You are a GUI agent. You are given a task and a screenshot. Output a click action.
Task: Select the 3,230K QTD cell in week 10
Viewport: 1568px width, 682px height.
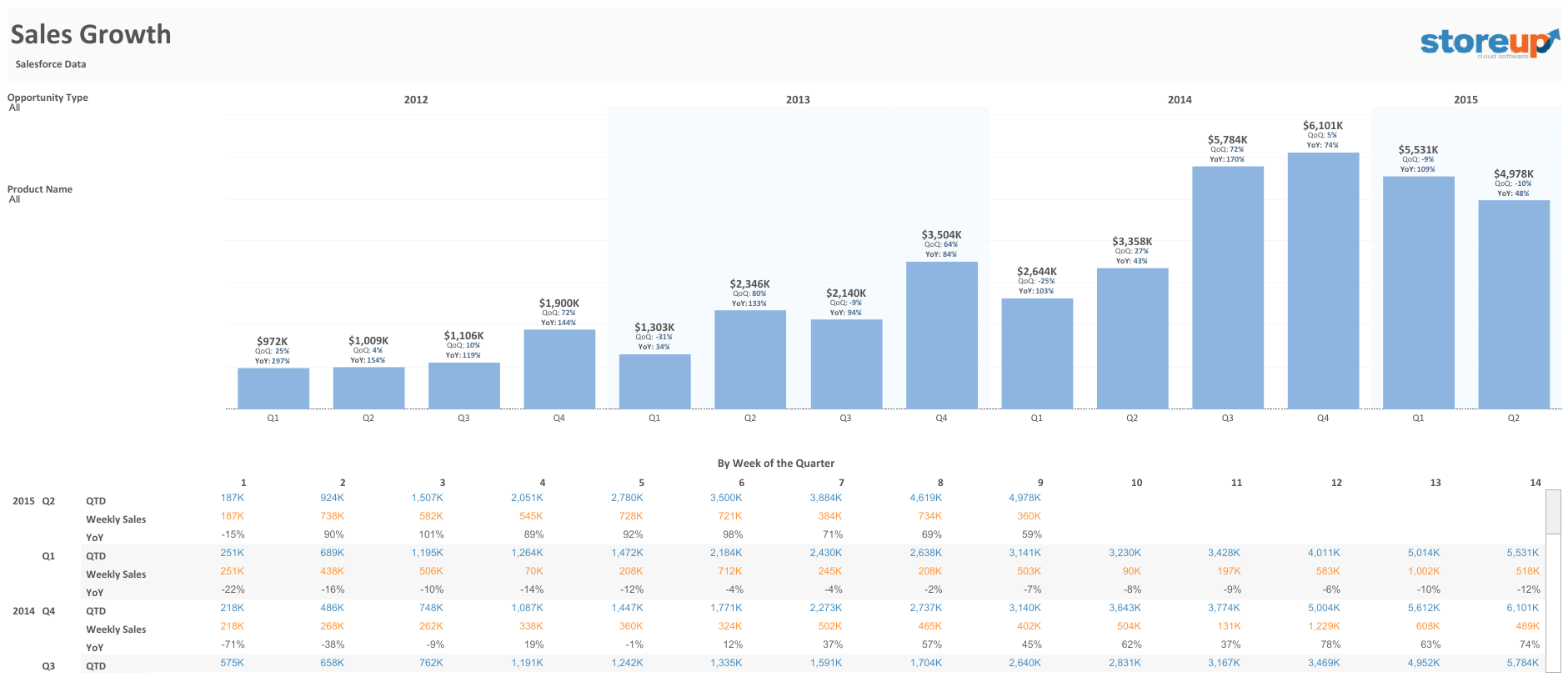pos(1125,553)
